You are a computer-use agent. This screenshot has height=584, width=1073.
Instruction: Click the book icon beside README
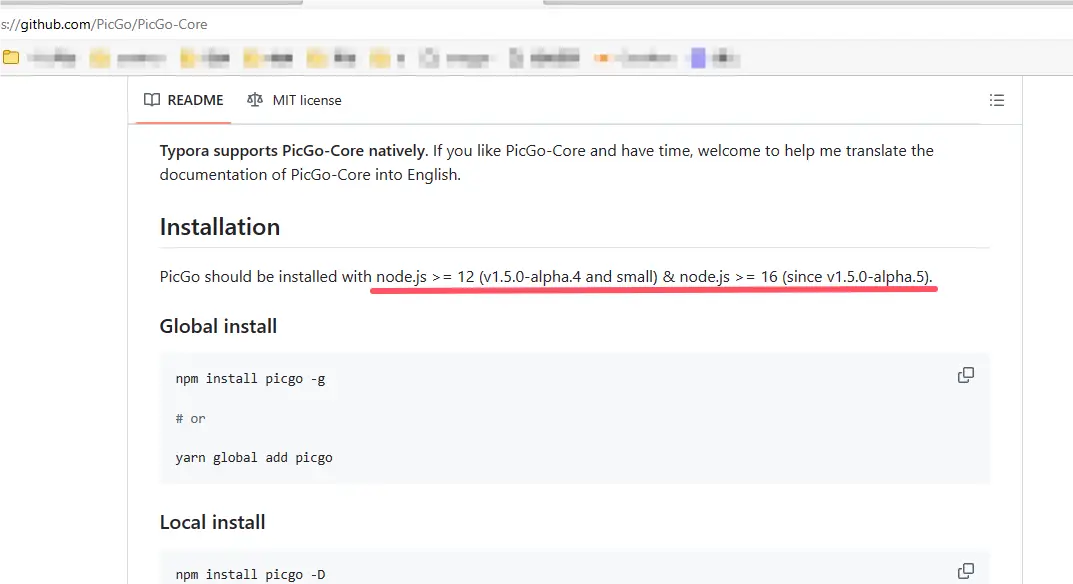pos(152,100)
